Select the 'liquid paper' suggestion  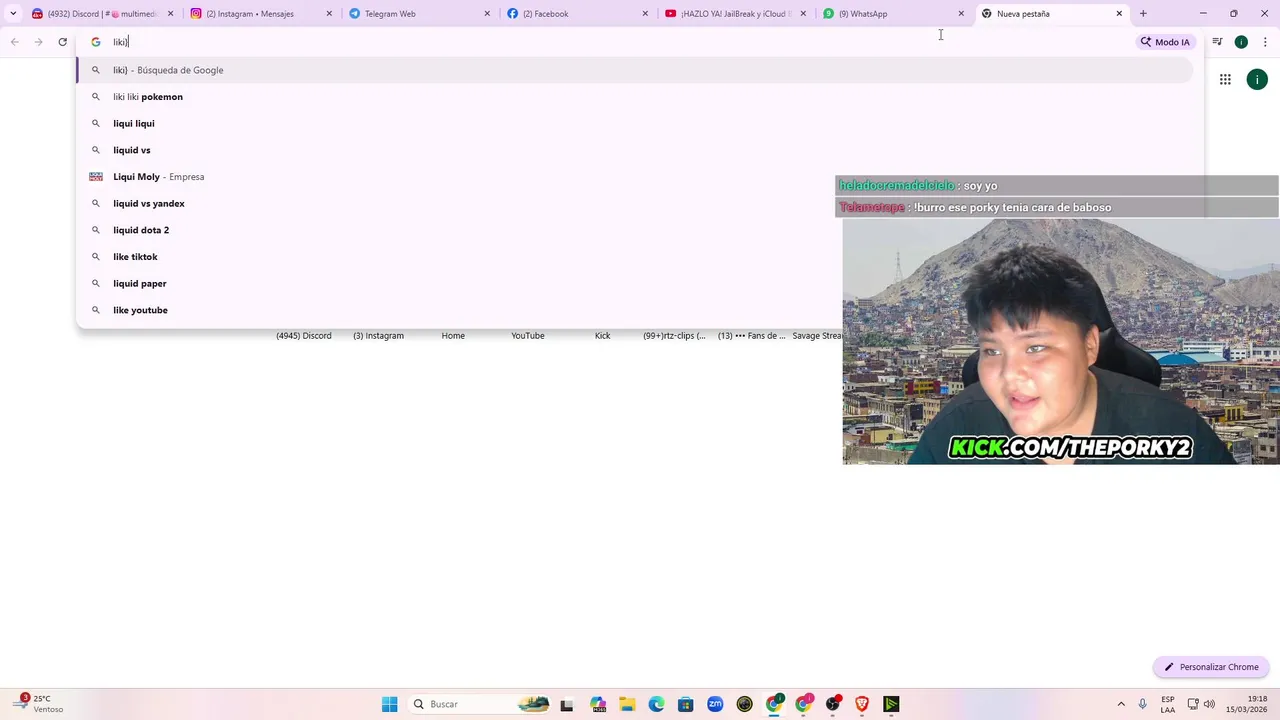point(634,283)
